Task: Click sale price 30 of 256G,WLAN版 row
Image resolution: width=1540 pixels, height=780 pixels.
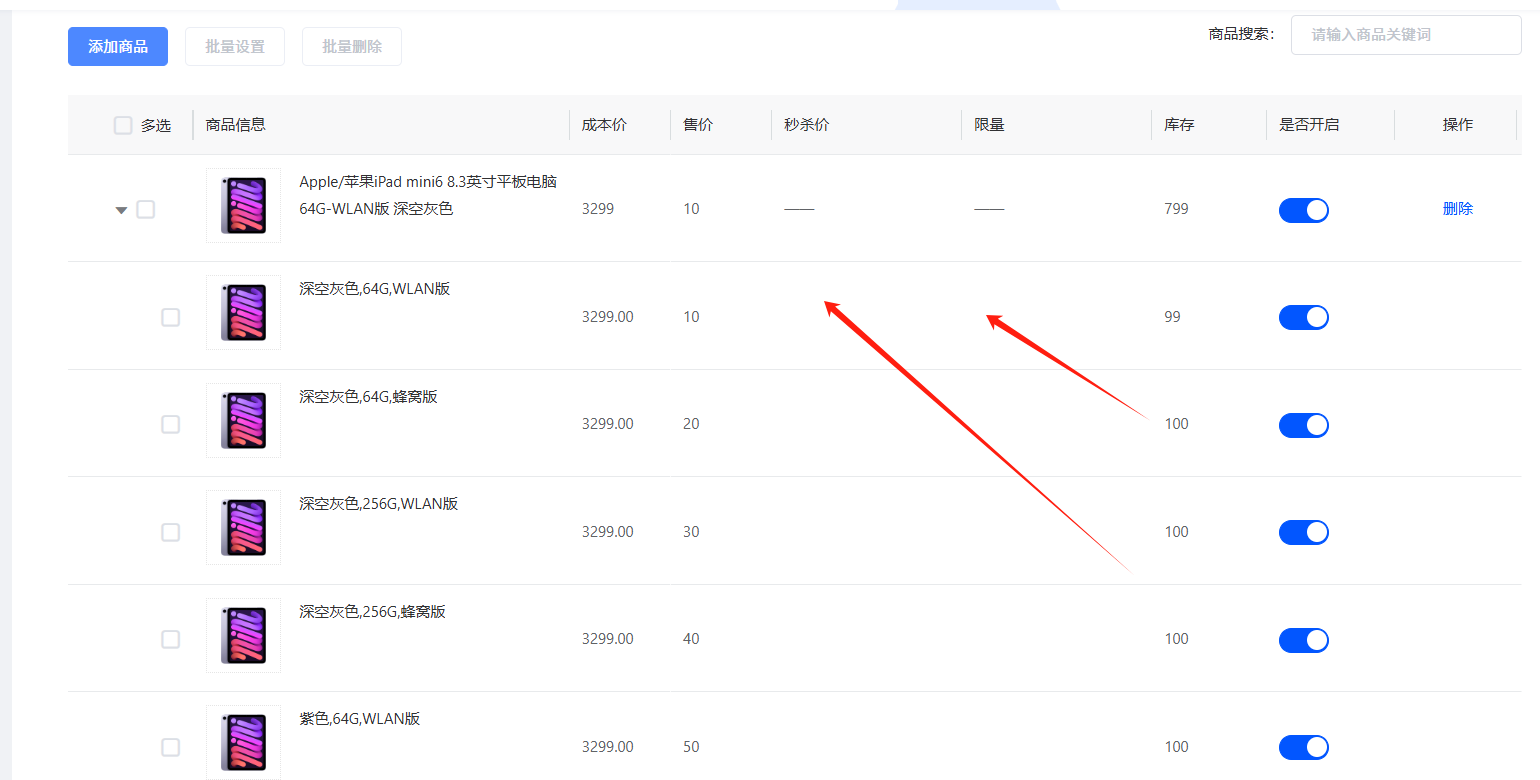Action: point(691,532)
